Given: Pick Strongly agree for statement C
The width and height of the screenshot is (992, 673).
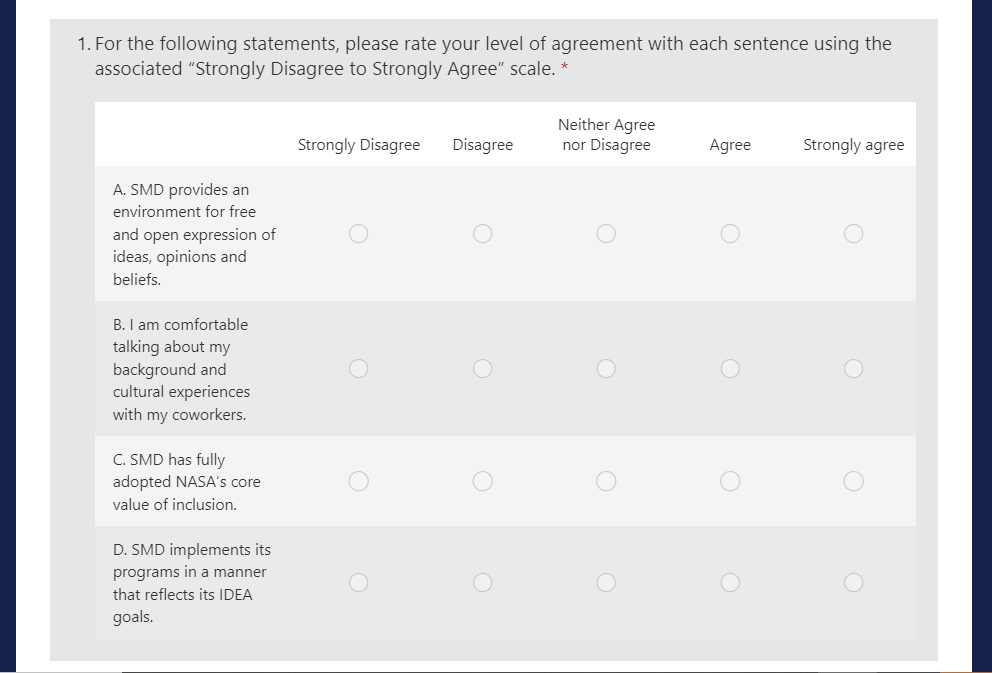Looking at the screenshot, I should click(x=853, y=482).
